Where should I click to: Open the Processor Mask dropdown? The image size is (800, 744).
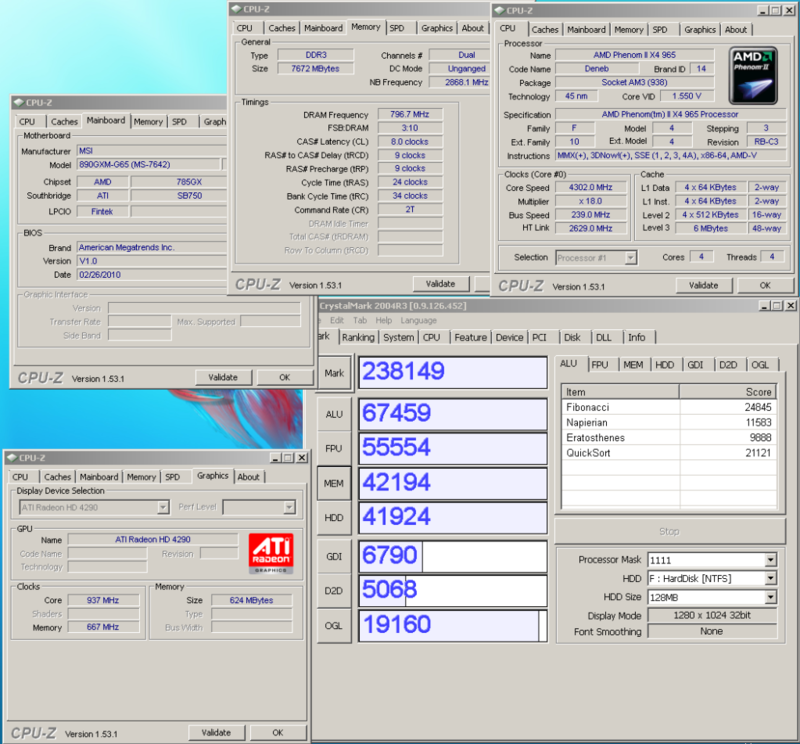click(770, 560)
